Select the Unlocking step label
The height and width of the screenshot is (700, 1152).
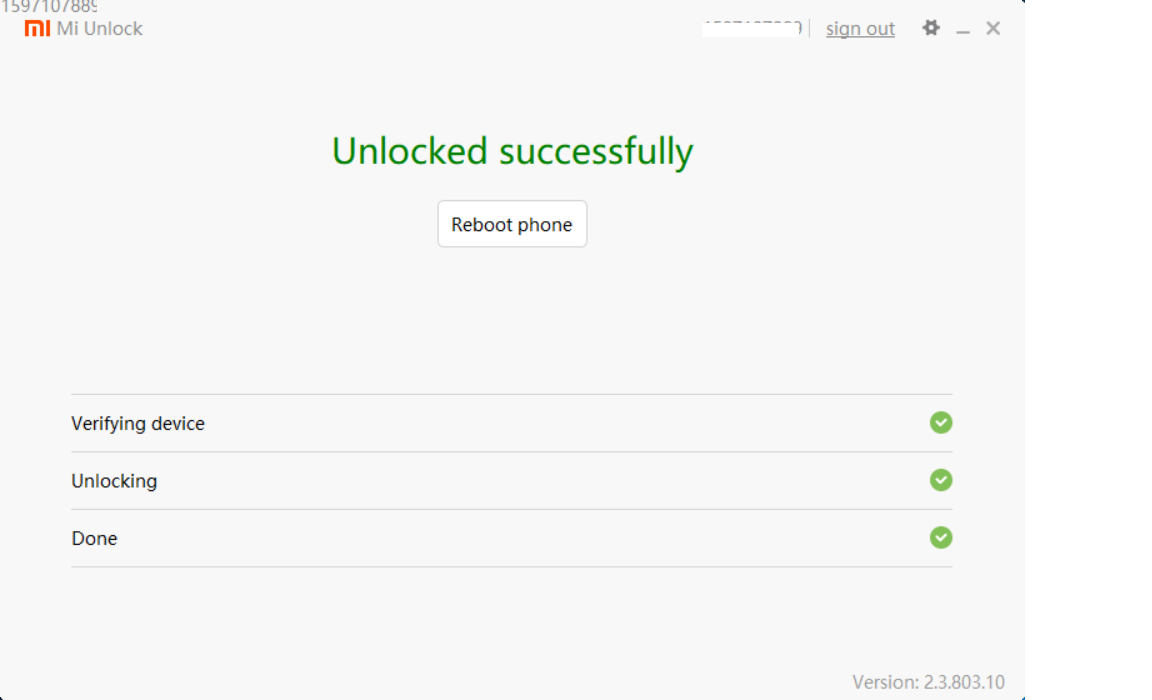(114, 481)
